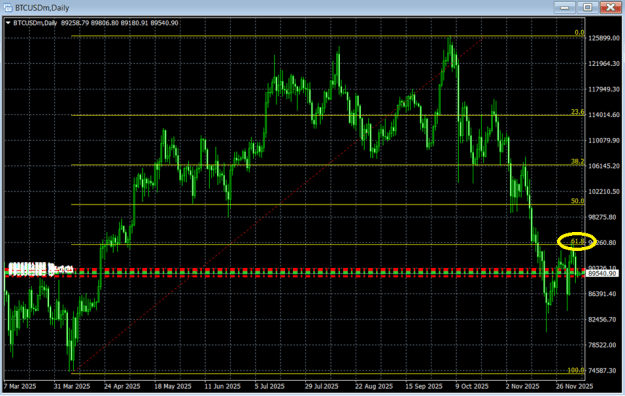The width and height of the screenshot is (625, 396).
Task: Click the 2 Nov 2025 date label
Action: coord(522,386)
